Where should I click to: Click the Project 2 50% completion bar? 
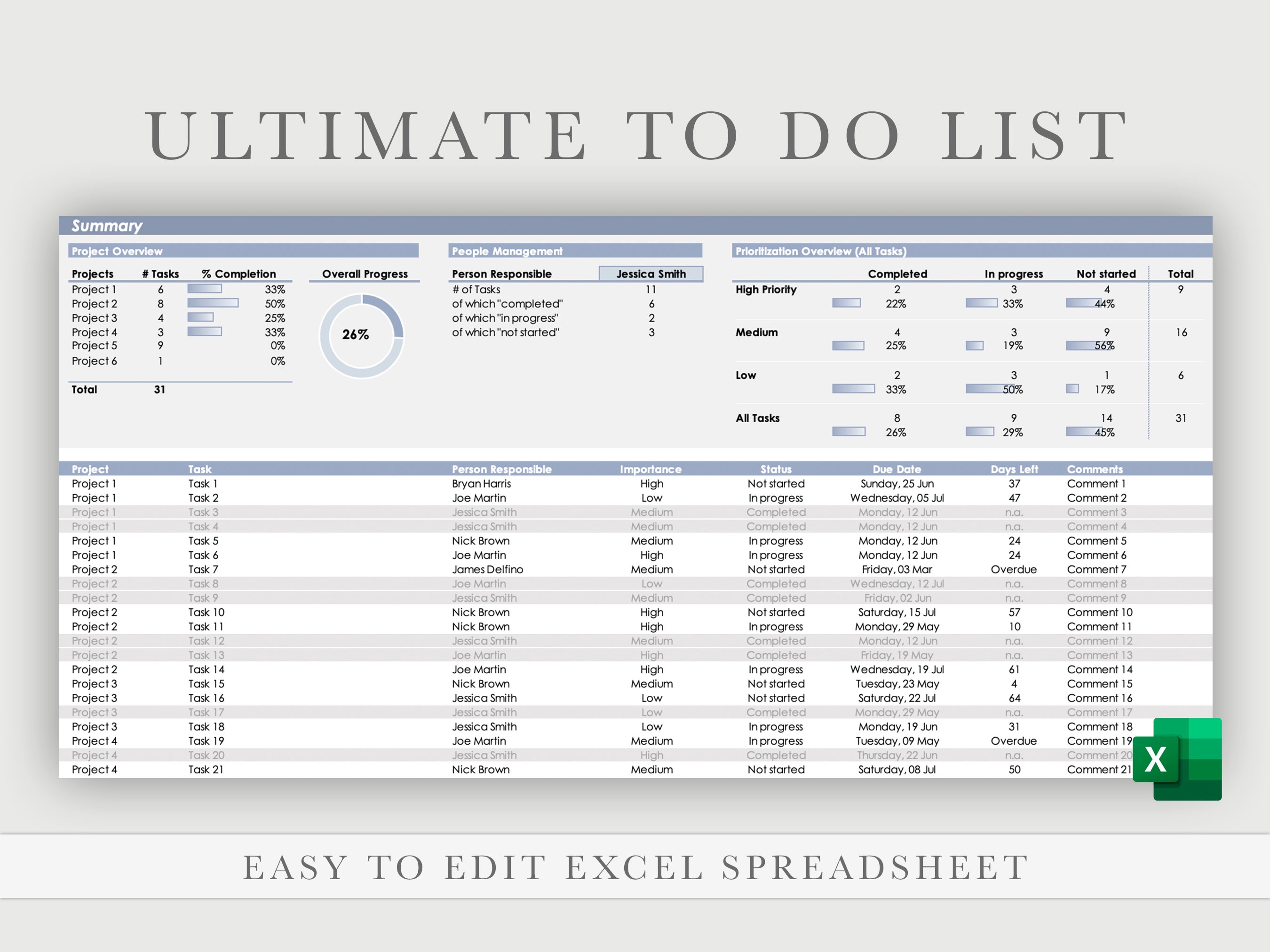213,303
